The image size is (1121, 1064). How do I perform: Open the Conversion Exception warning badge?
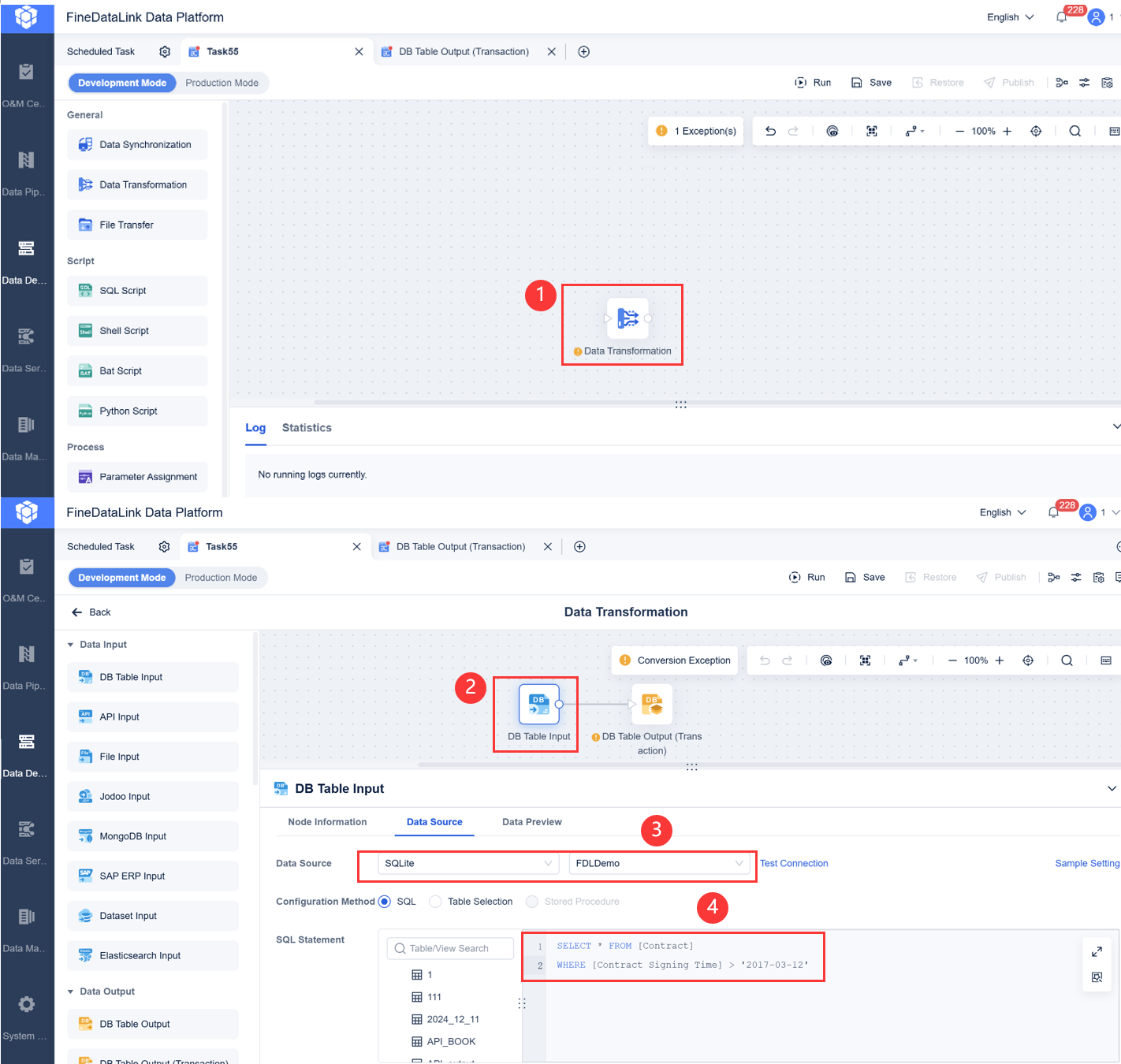click(675, 660)
